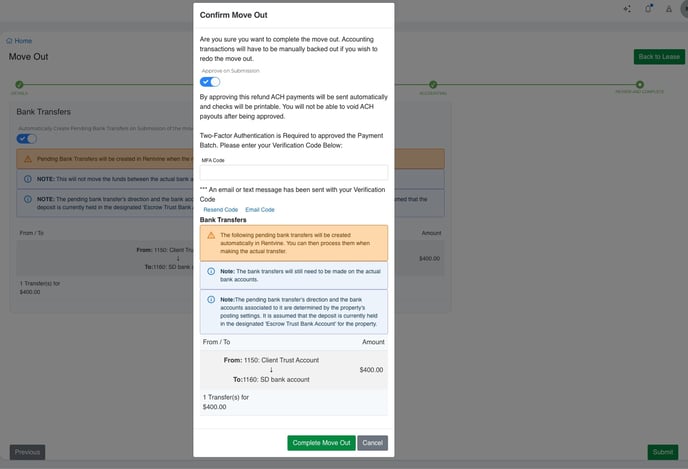Click the Resend Code link

[x=220, y=209]
